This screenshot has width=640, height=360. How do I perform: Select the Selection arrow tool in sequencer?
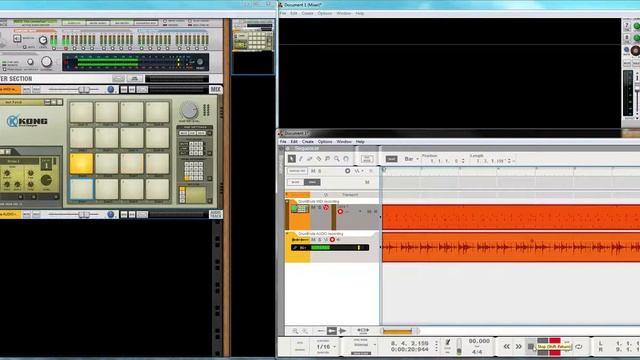(291, 159)
